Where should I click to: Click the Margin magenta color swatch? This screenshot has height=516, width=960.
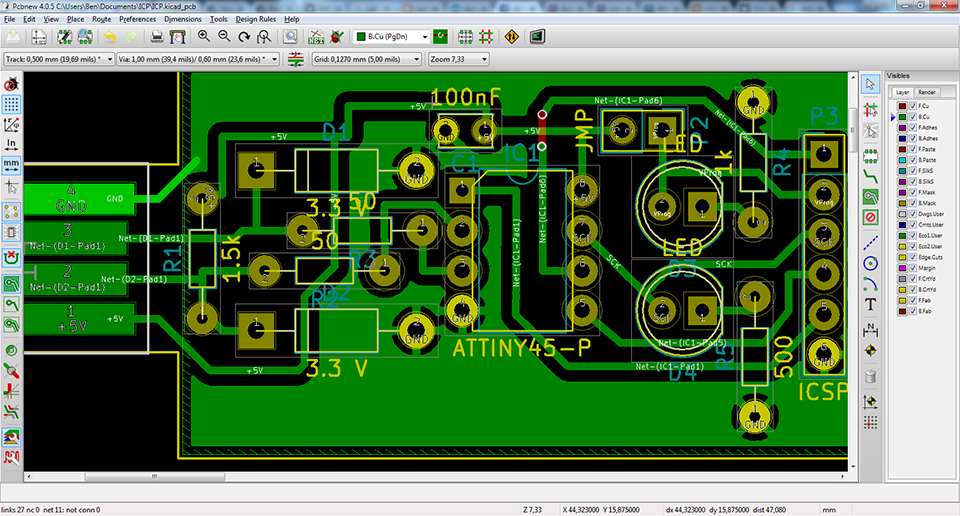(x=902, y=268)
